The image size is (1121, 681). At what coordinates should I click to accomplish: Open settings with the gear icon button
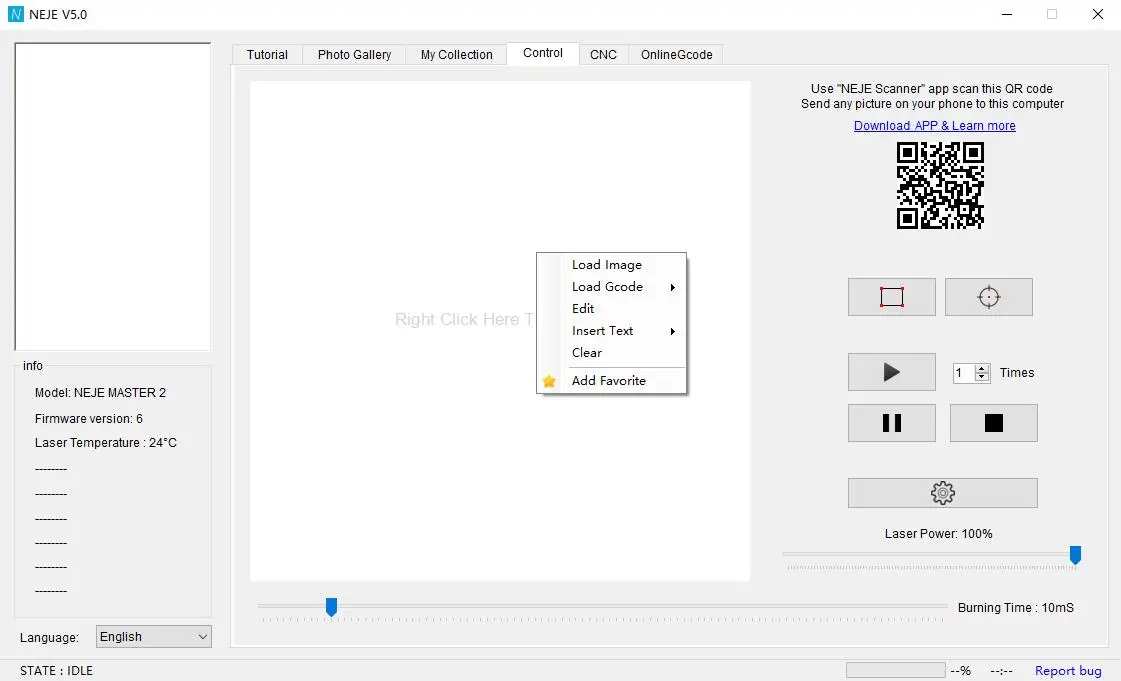click(x=943, y=493)
